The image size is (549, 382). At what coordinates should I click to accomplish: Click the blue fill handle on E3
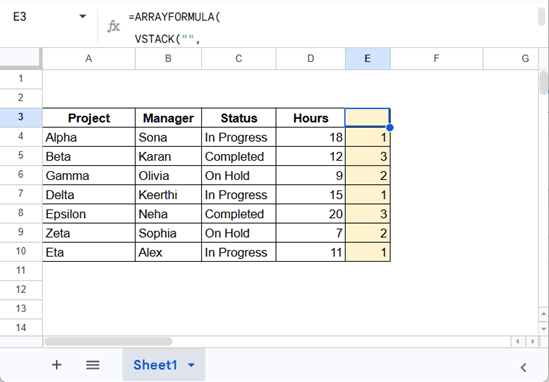coord(389,127)
